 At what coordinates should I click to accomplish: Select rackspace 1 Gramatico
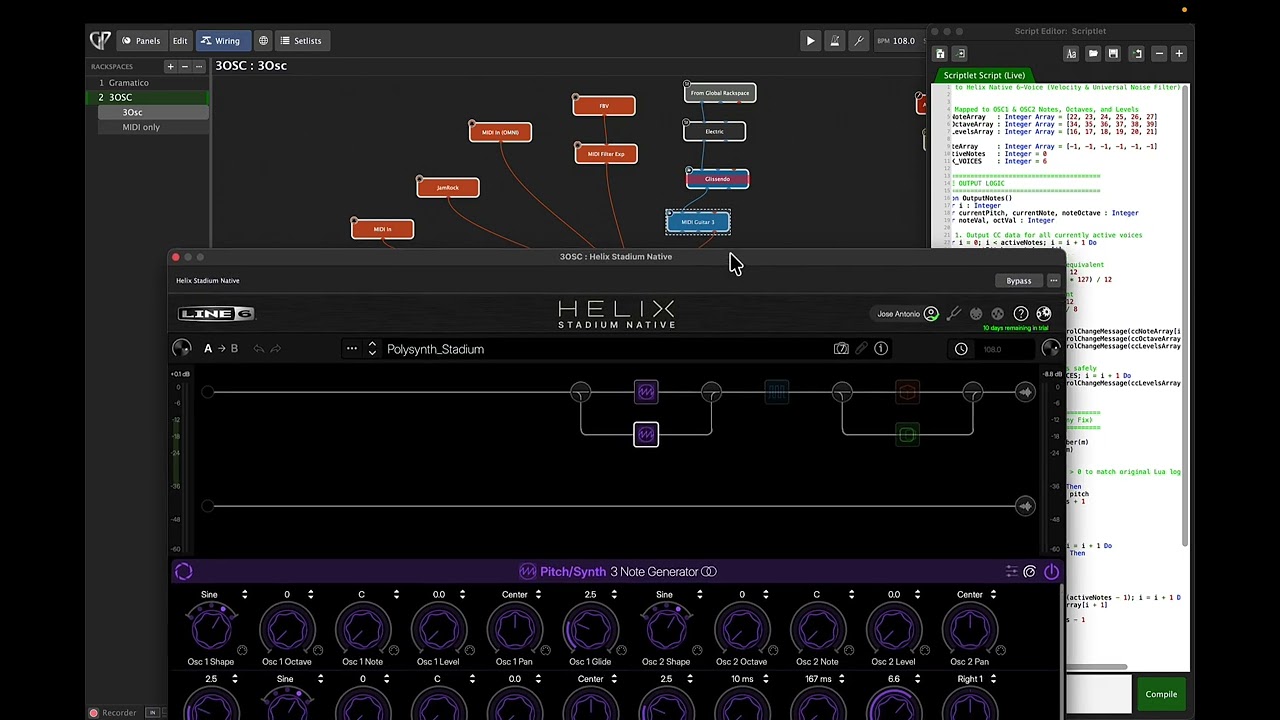(147, 83)
